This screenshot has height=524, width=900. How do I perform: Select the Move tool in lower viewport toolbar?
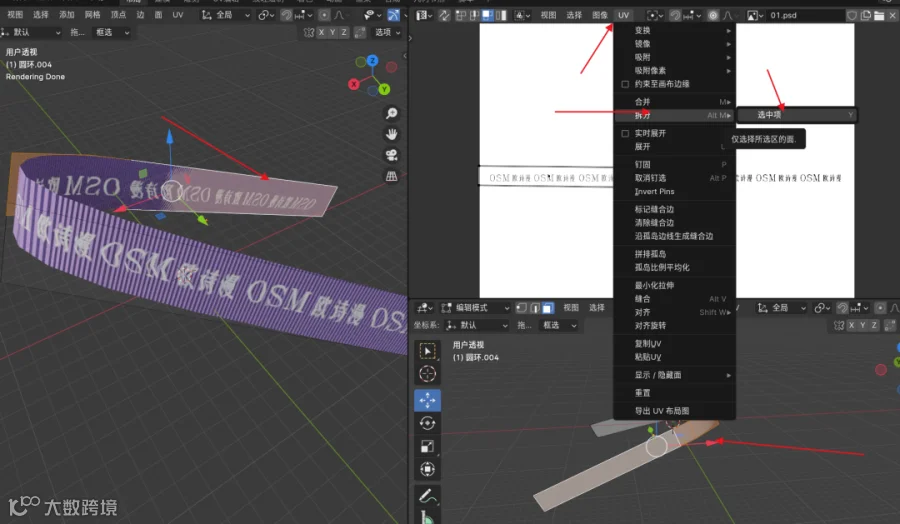pyautogui.click(x=427, y=400)
